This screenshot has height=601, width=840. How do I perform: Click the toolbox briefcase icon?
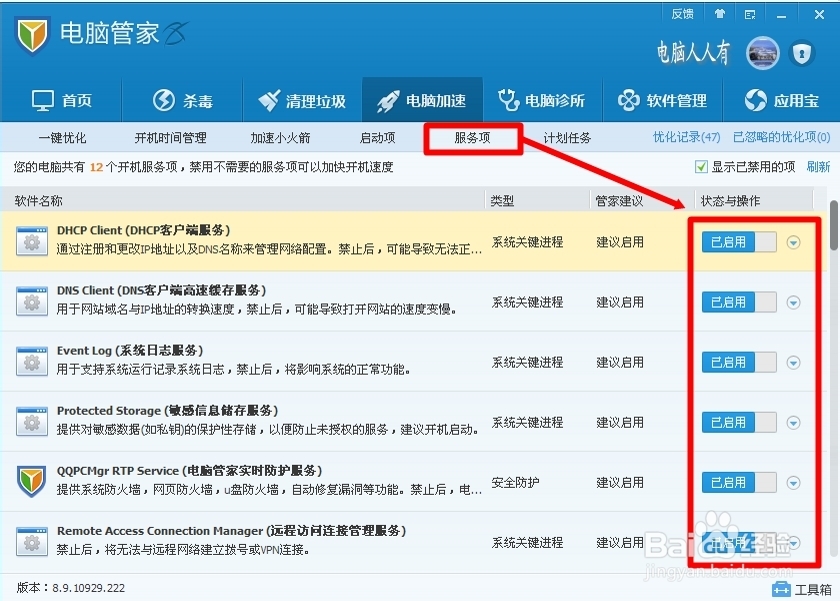point(781,589)
